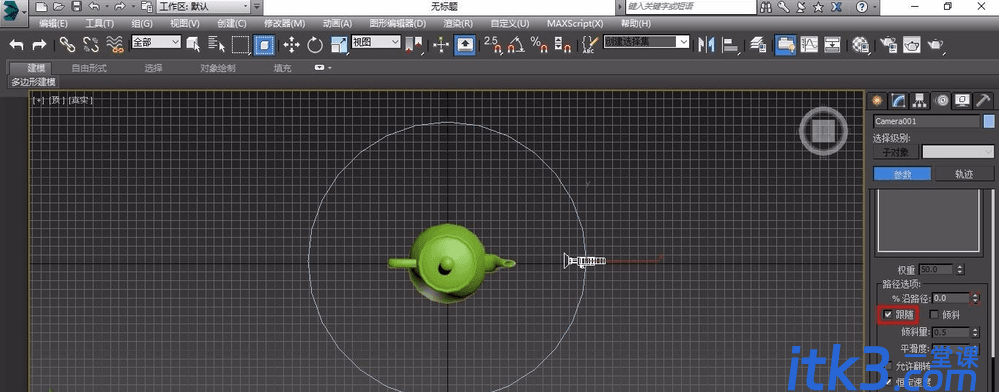Select the Bind to Space Warp tool
This screenshot has width=999, height=392.
pyautogui.click(x=115, y=44)
